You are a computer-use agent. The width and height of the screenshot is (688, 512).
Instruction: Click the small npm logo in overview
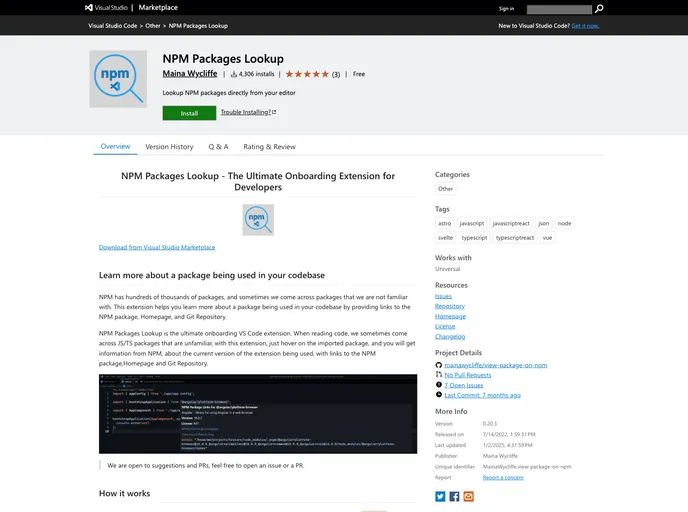coord(258,220)
